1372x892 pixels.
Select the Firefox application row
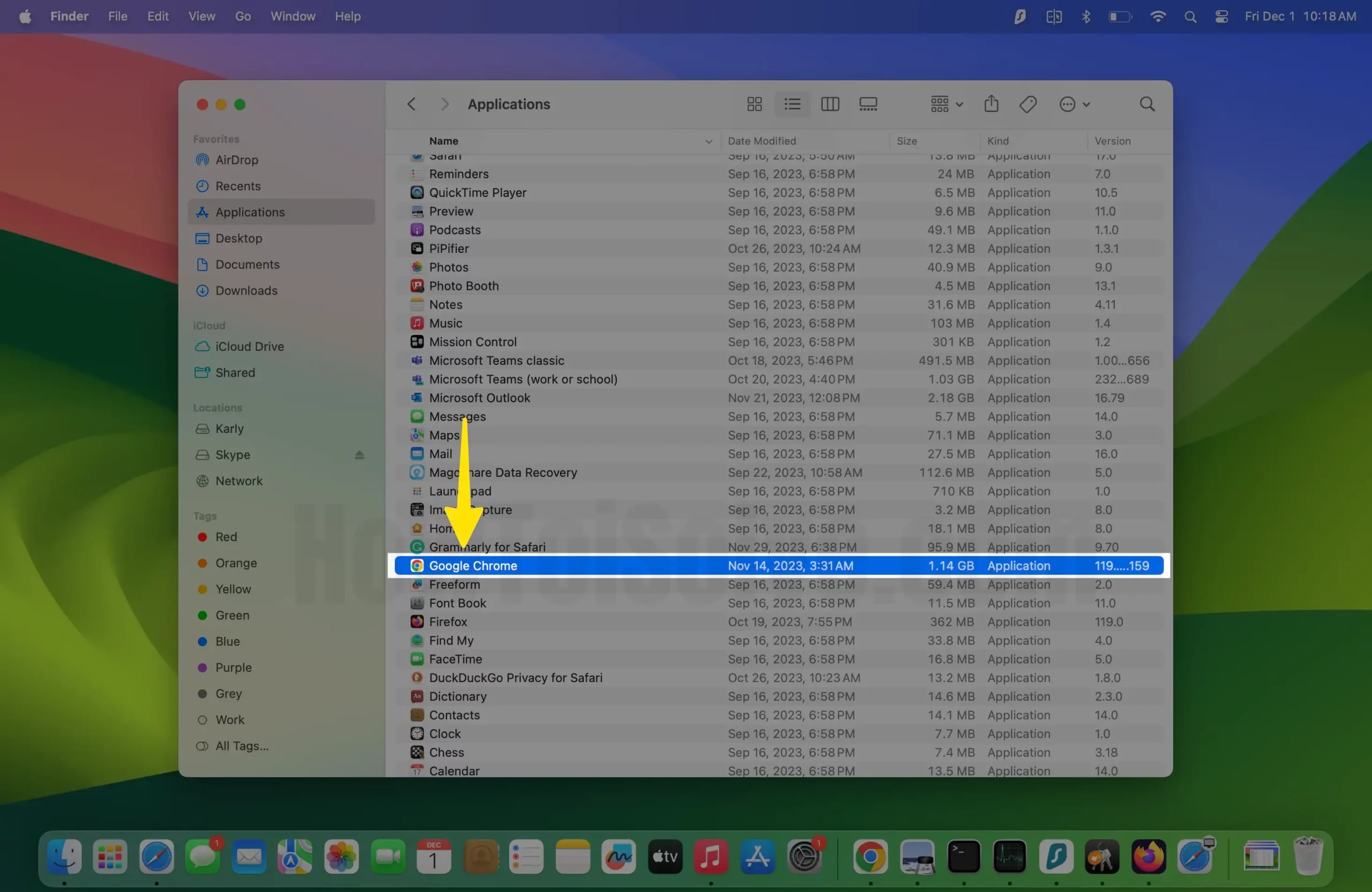(x=778, y=622)
